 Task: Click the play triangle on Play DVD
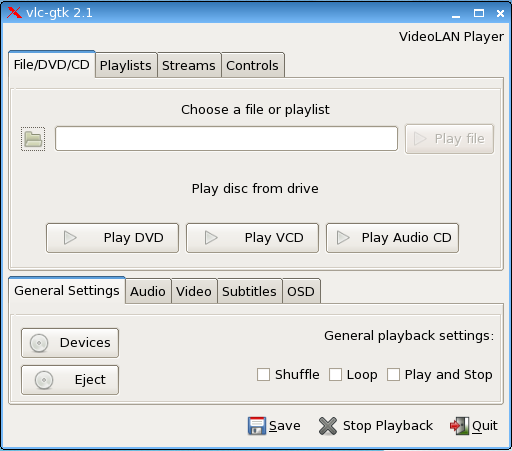70,238
